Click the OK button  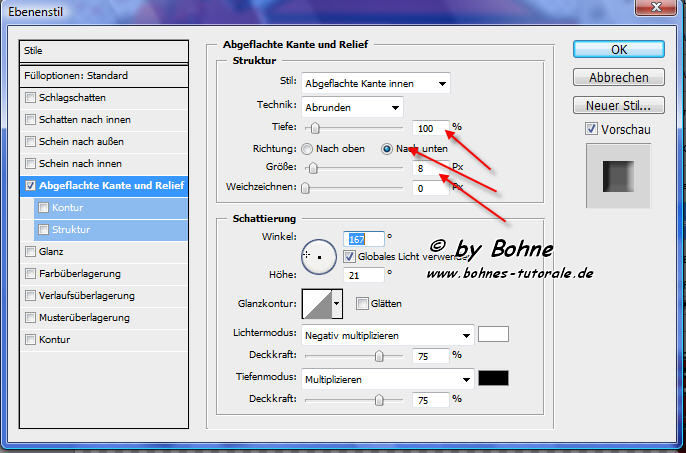point(619,49)
